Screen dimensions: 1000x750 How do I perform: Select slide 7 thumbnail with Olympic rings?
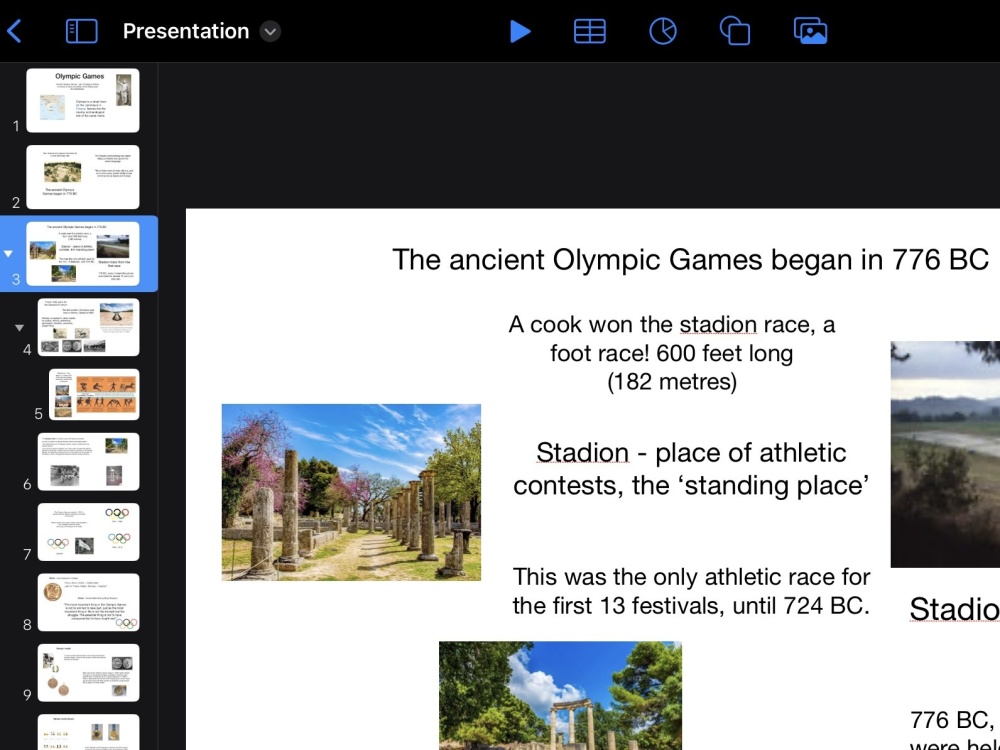tap(89, 532)
